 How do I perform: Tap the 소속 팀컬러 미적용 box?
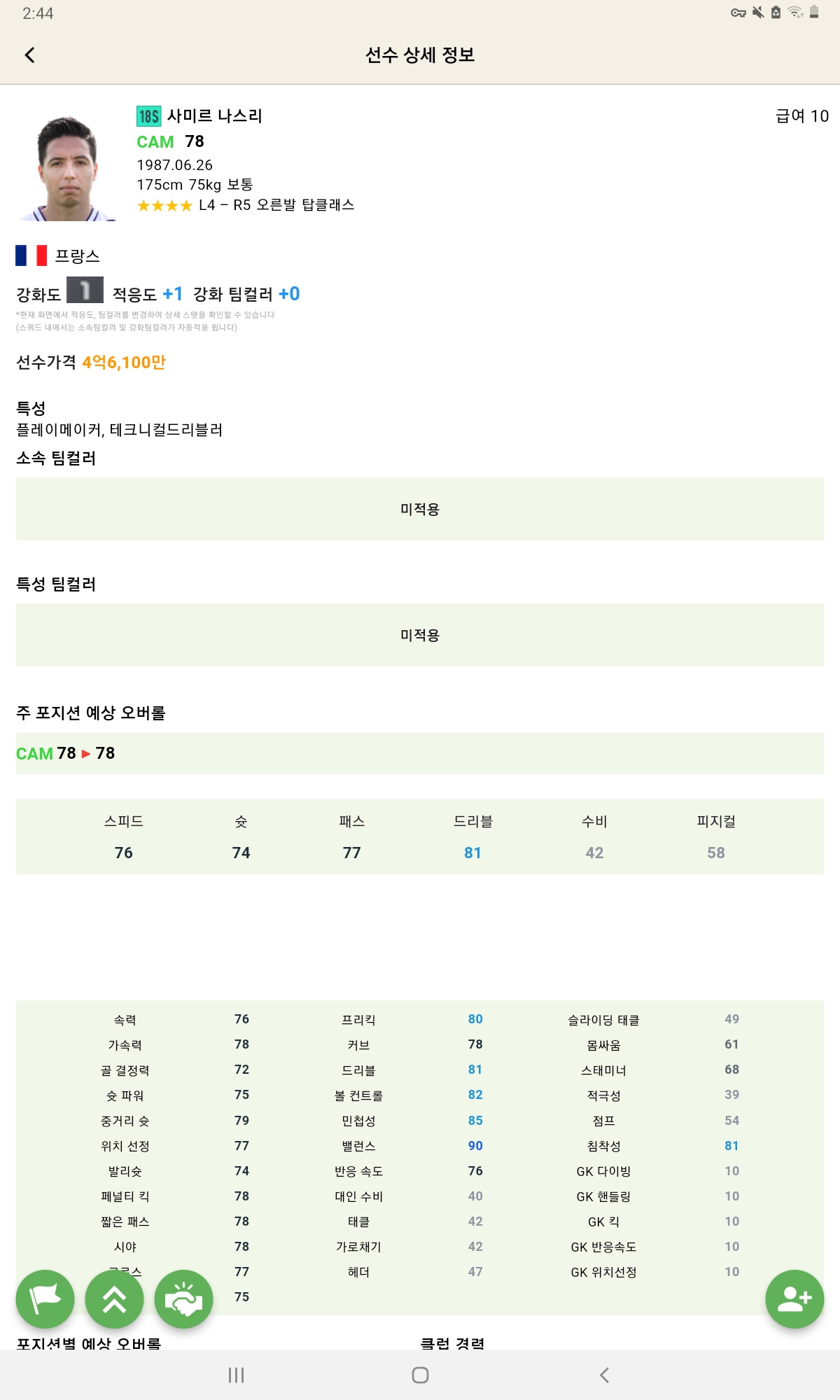coord(420,509)
